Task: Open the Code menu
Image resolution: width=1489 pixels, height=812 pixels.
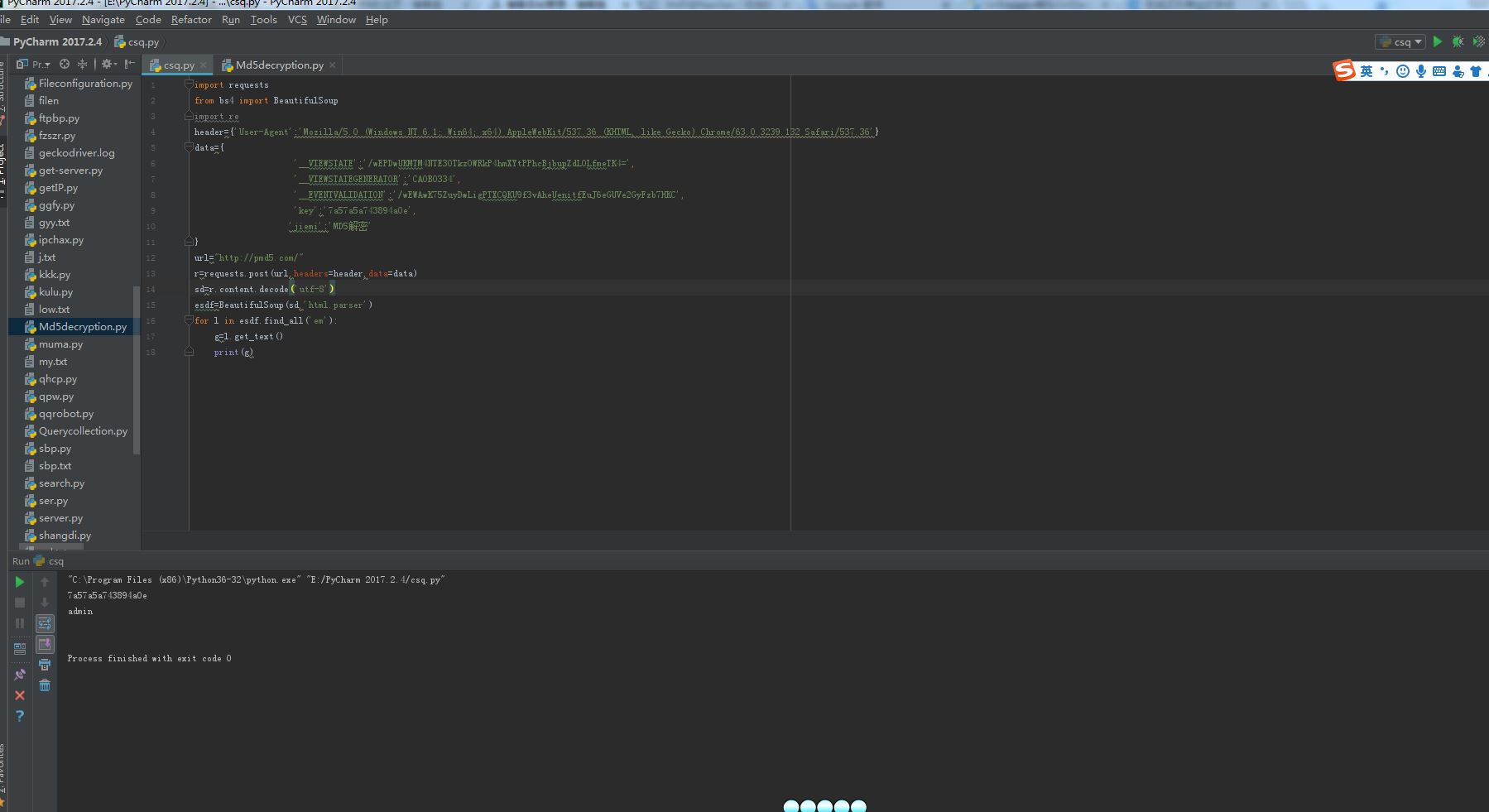Action: point(148,20)
